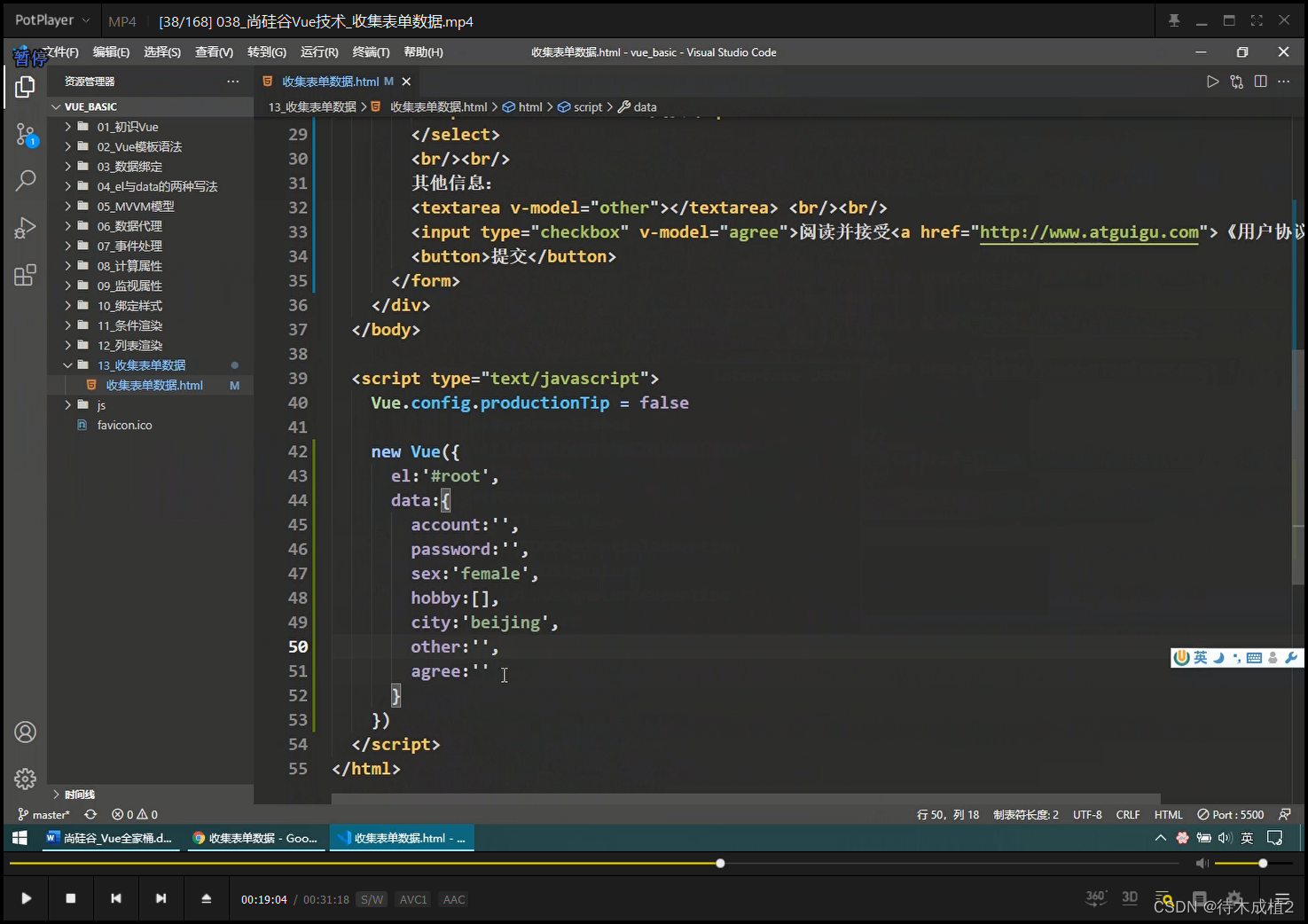Open the Extensions view icon
The height and width of the screenshot is (924, 1308).
[x=25, y=275]
